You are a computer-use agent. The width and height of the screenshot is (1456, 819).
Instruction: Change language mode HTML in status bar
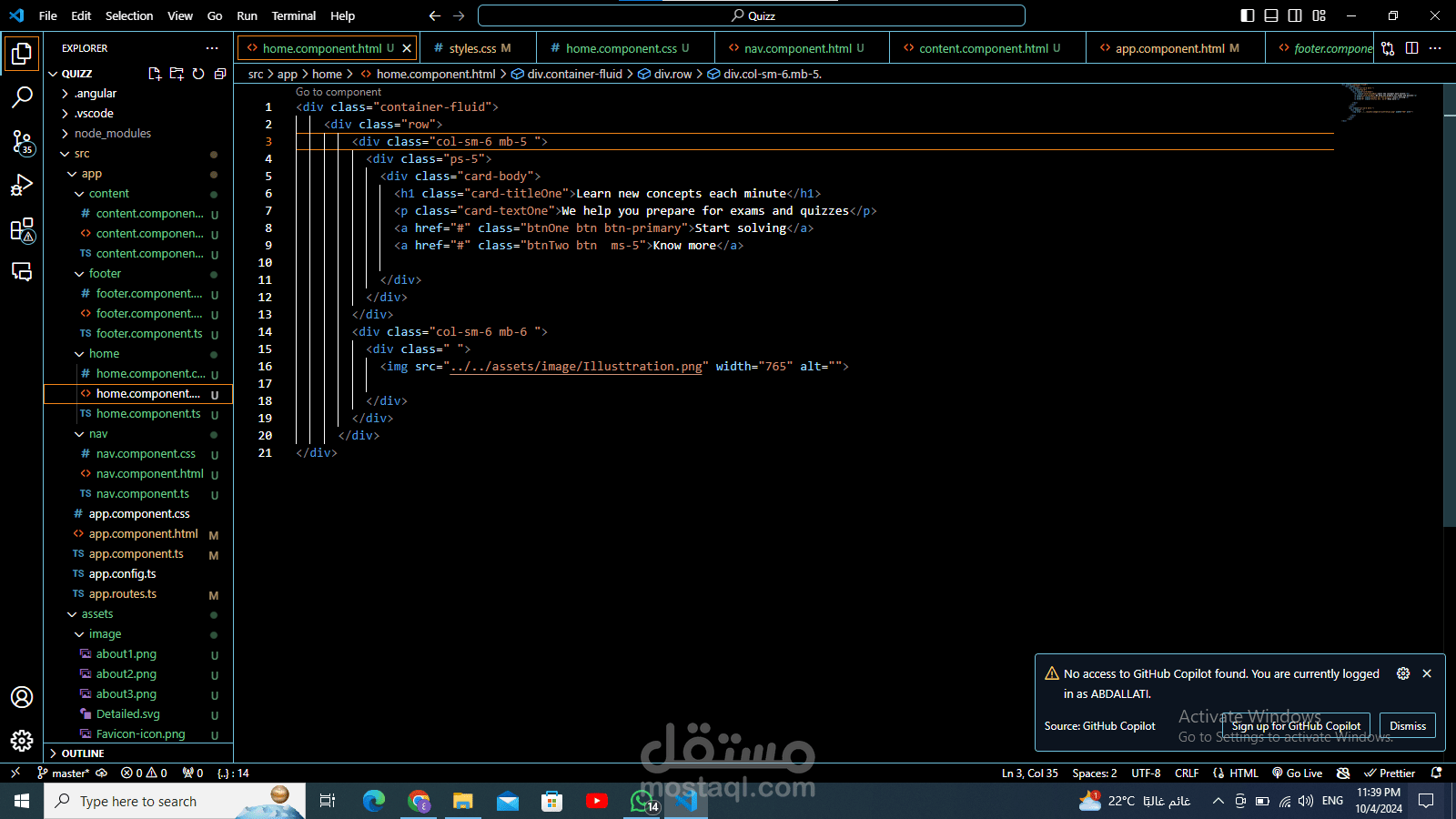click(x=1243, y=773)
